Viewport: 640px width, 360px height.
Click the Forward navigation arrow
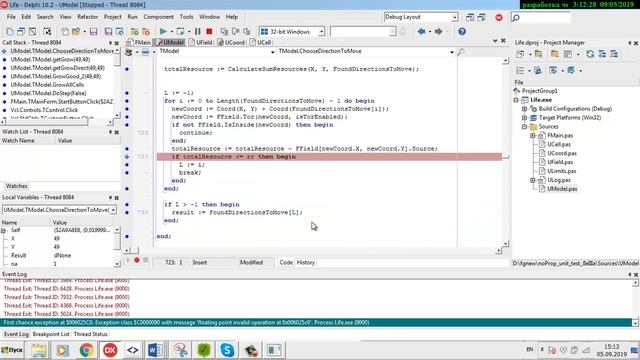pos(438,31)
